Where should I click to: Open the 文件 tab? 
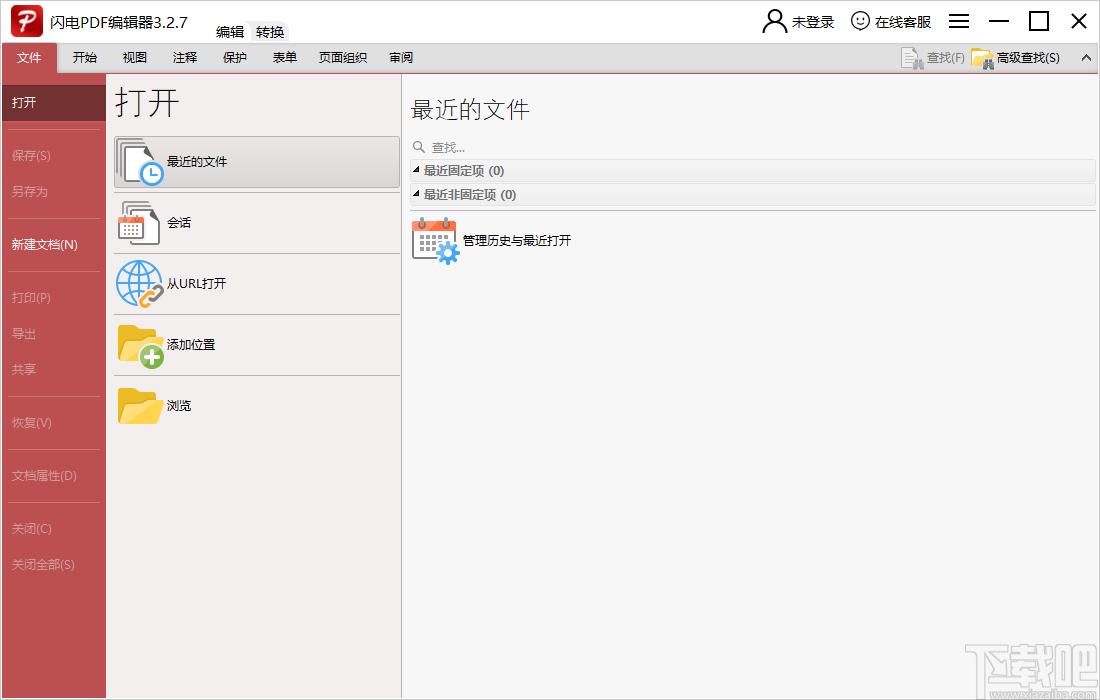[29, 58]
